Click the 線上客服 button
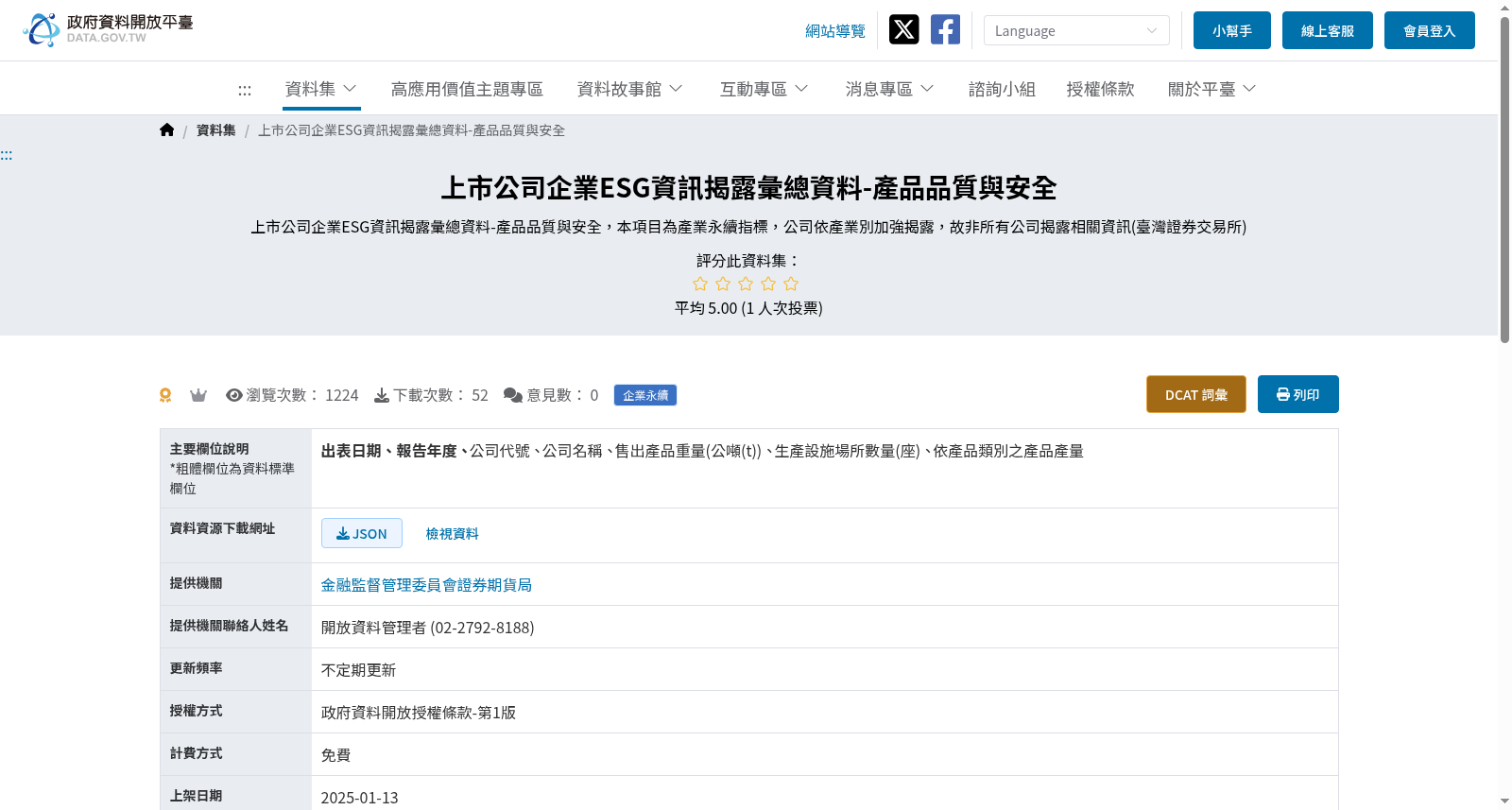 [x=1328, y=30]
